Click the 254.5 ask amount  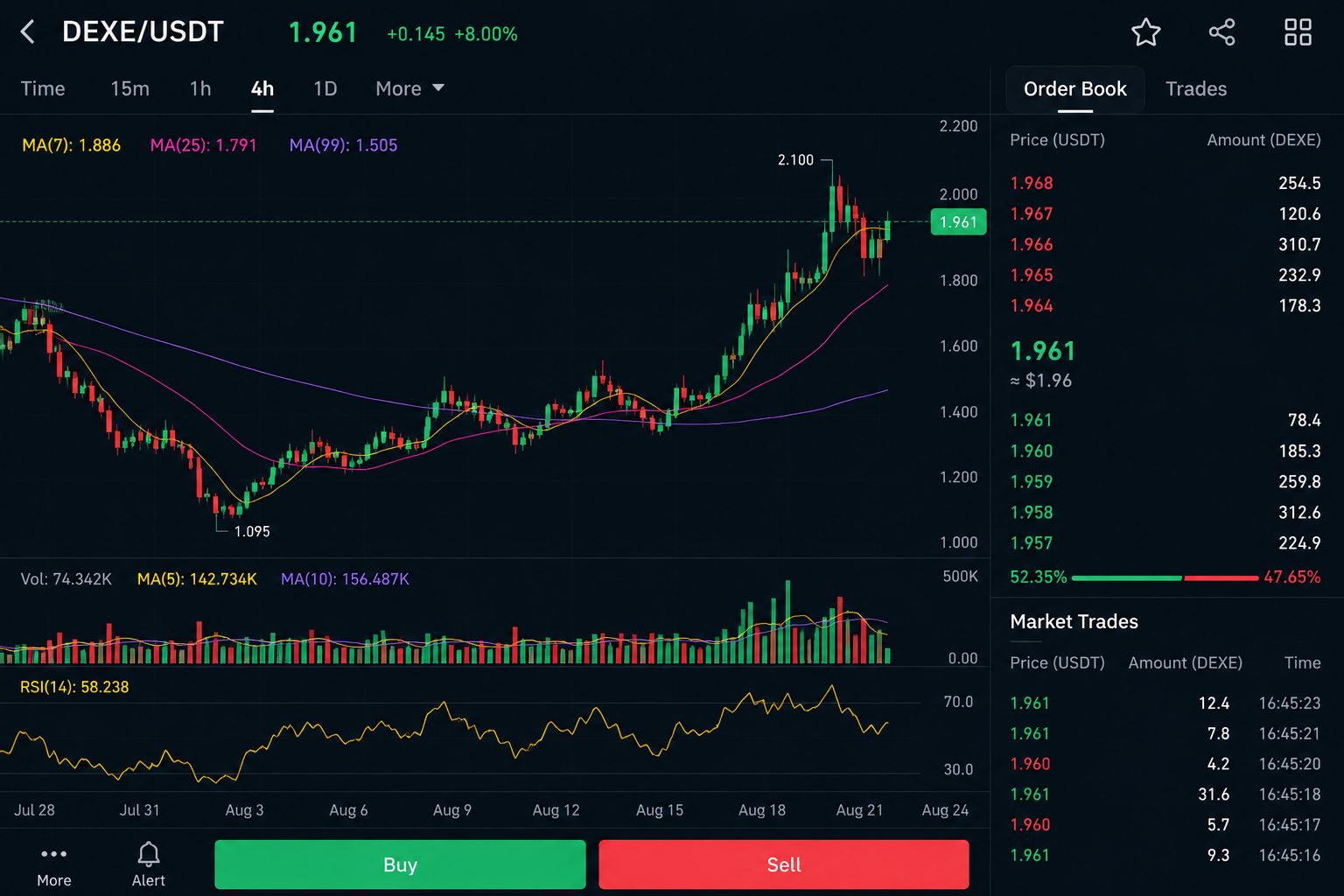1299,183
